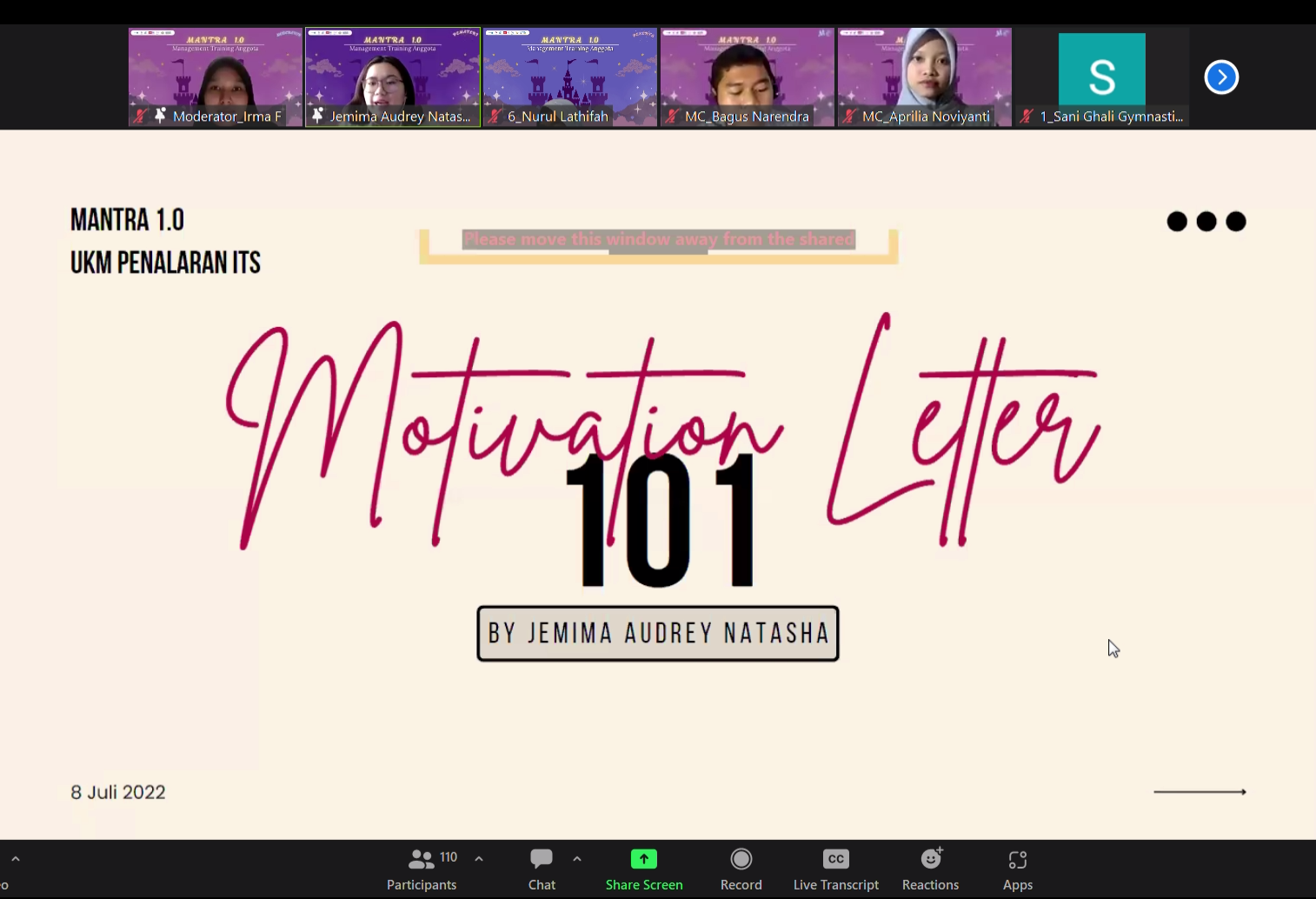Open the Reactions smiley icon
Image resolution: width=1316 pixels, height=899 pixels.
[931, 859]
